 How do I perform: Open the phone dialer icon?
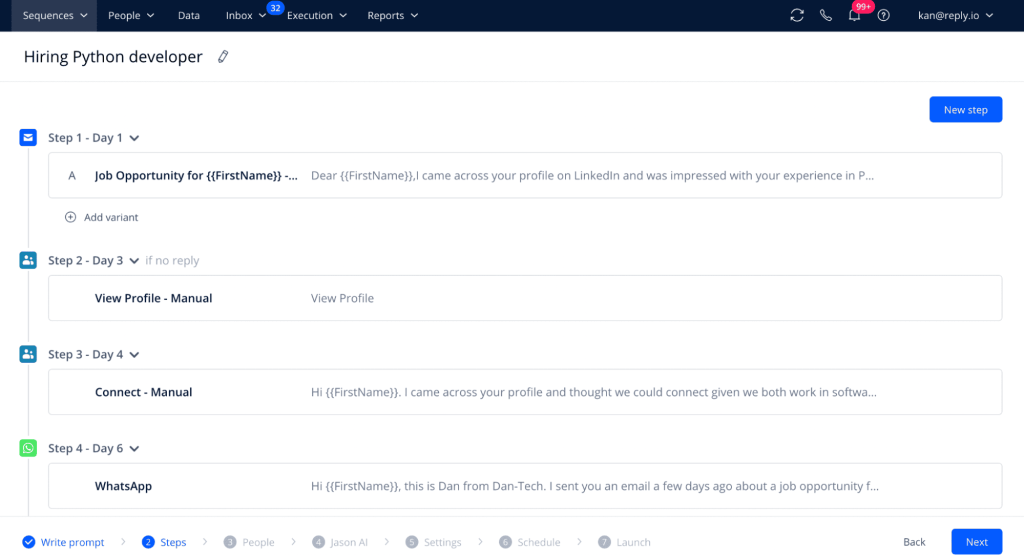(825, 15)
